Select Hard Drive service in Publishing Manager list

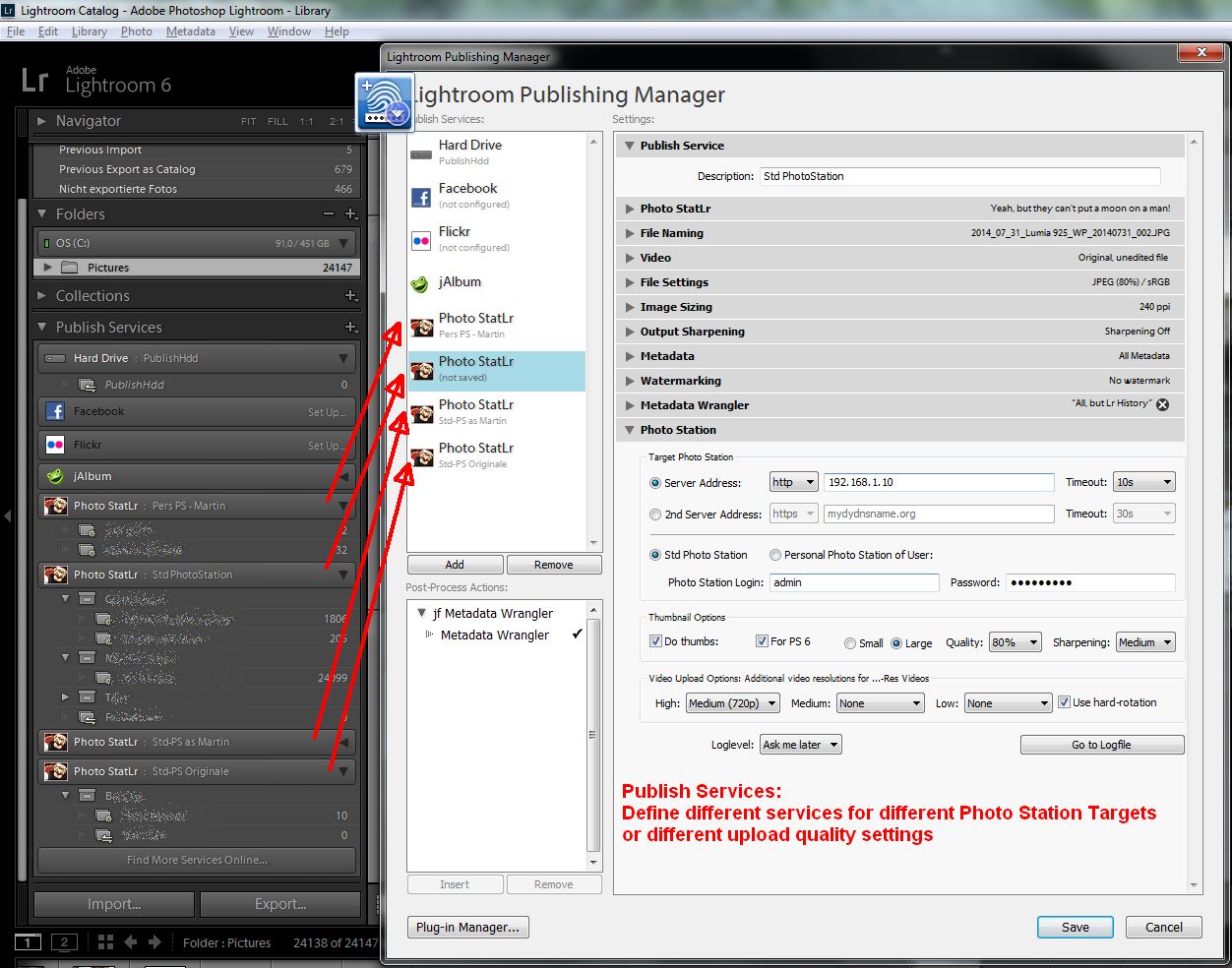[x=497, y=151]
